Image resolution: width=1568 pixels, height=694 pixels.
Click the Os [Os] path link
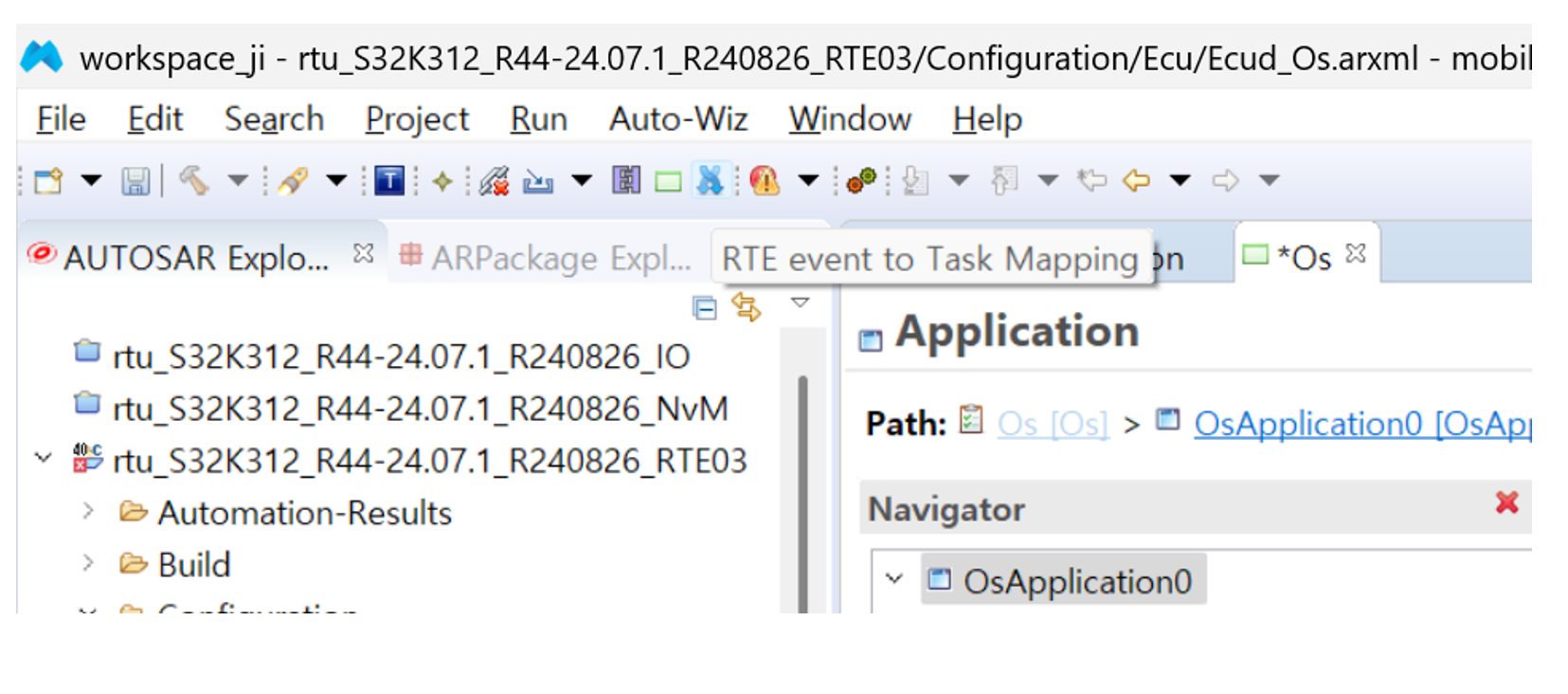tap(1052, 424)
